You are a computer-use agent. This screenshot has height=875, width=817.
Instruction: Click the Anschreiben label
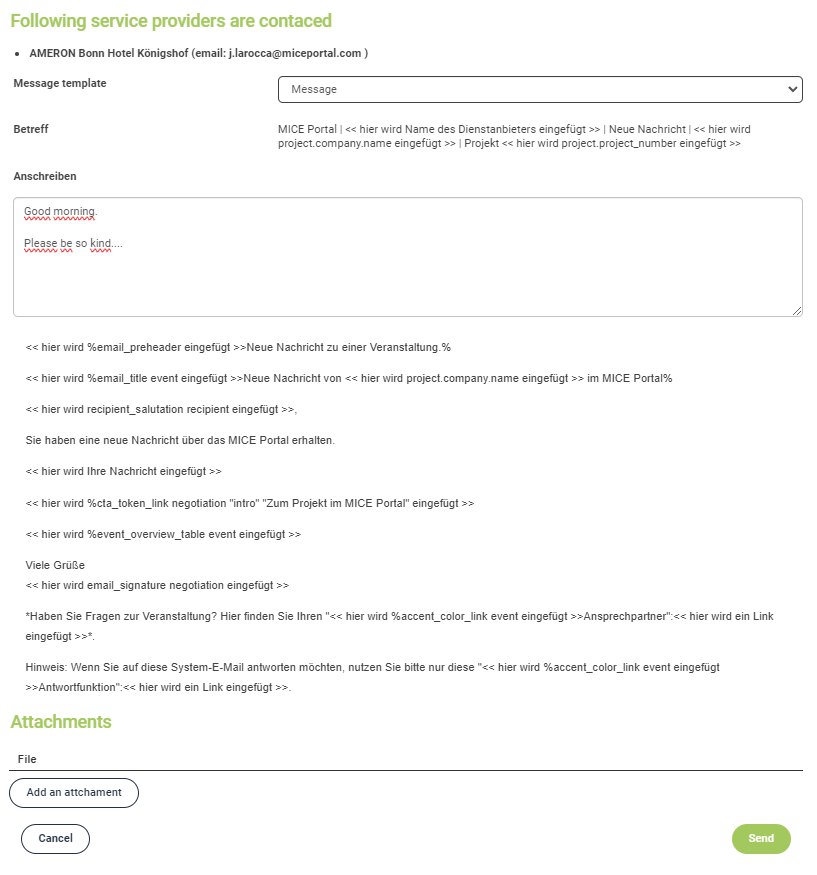pos(45,176)
